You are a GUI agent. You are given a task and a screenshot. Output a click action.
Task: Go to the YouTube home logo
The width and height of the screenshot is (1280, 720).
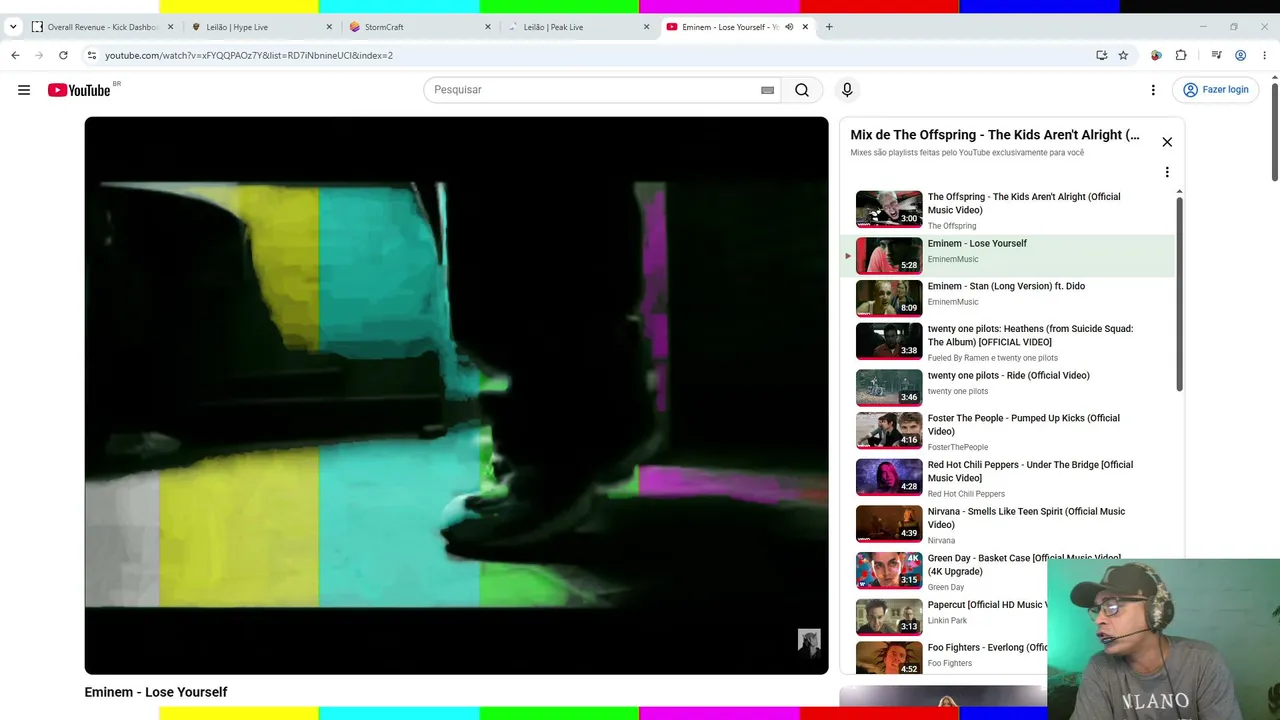coord(79,90)
